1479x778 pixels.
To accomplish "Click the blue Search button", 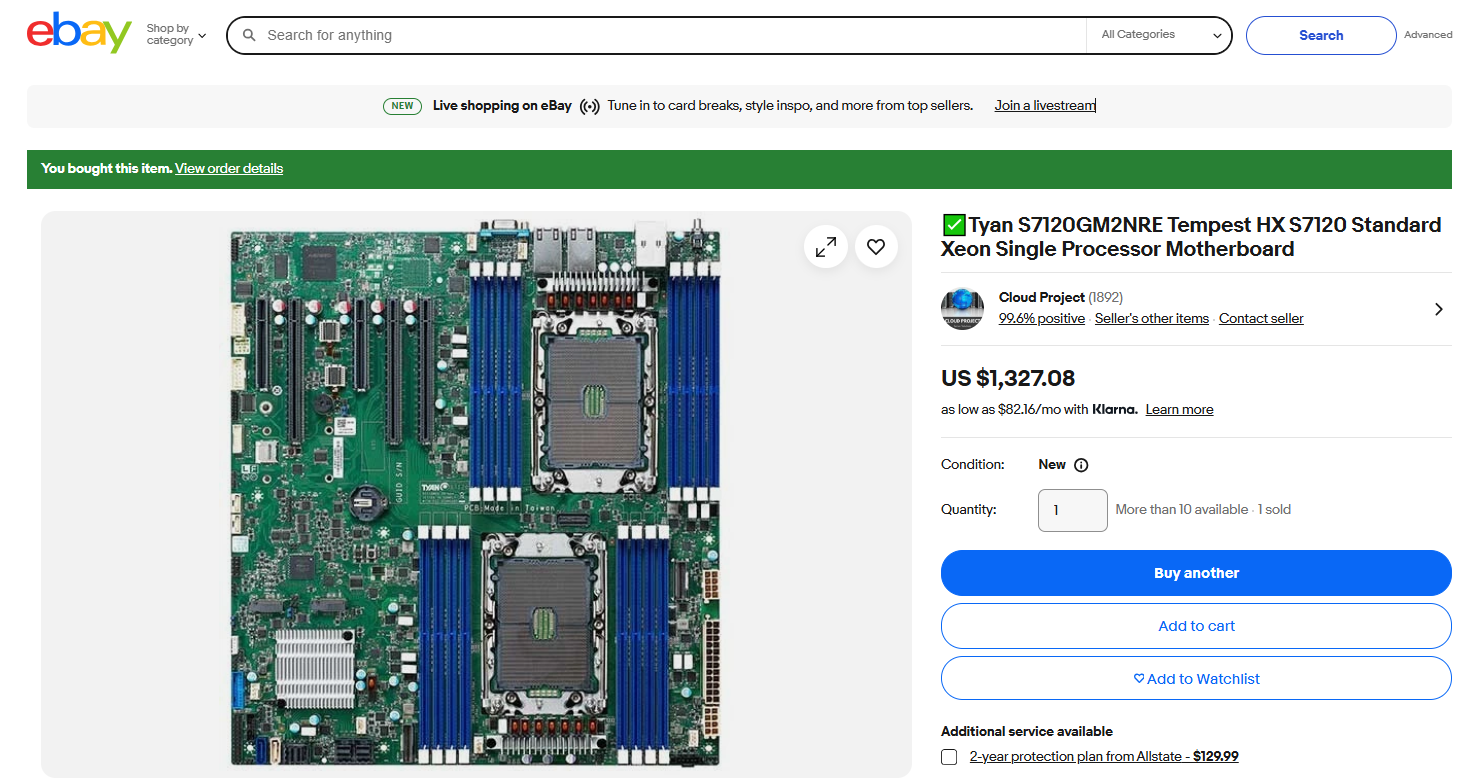I will coord(1320,35).
